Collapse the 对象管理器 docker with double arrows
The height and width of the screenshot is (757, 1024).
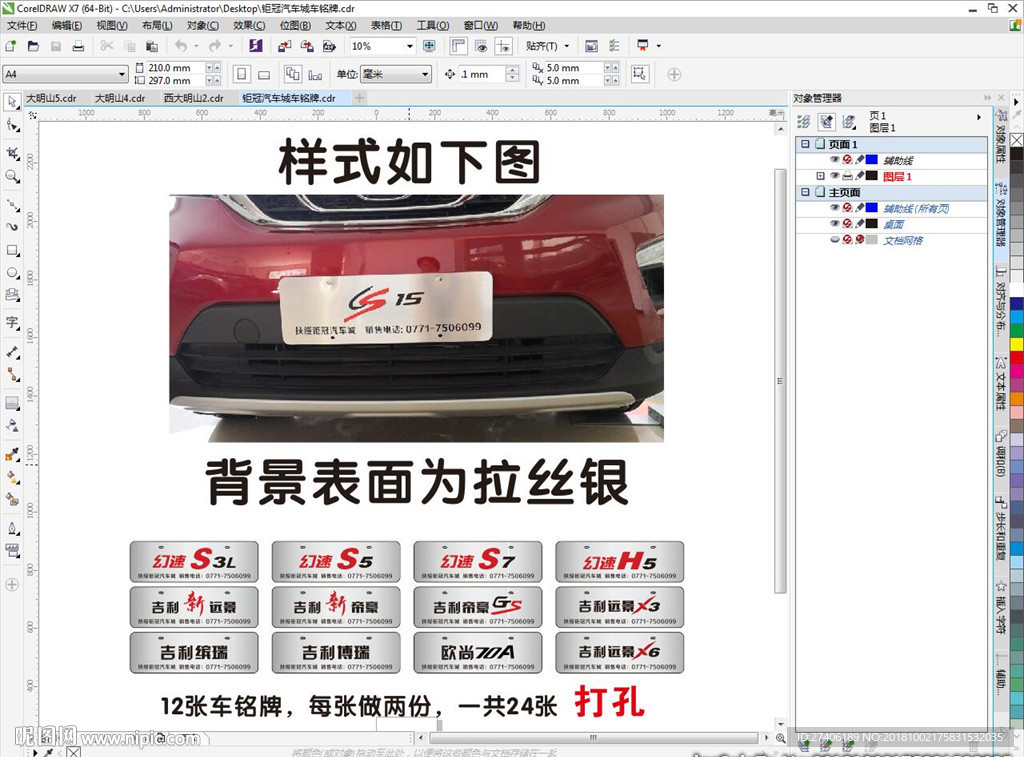[987, 98]
